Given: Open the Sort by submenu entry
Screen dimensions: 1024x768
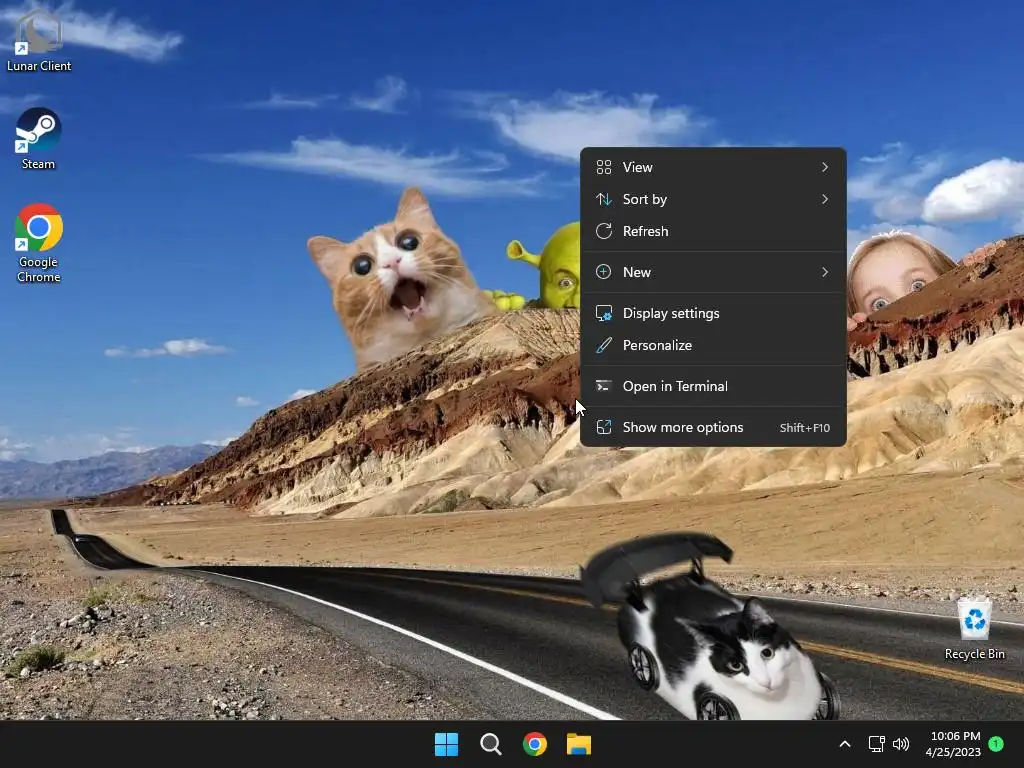Looking at the screenshot, I should [x=713, y=199].
